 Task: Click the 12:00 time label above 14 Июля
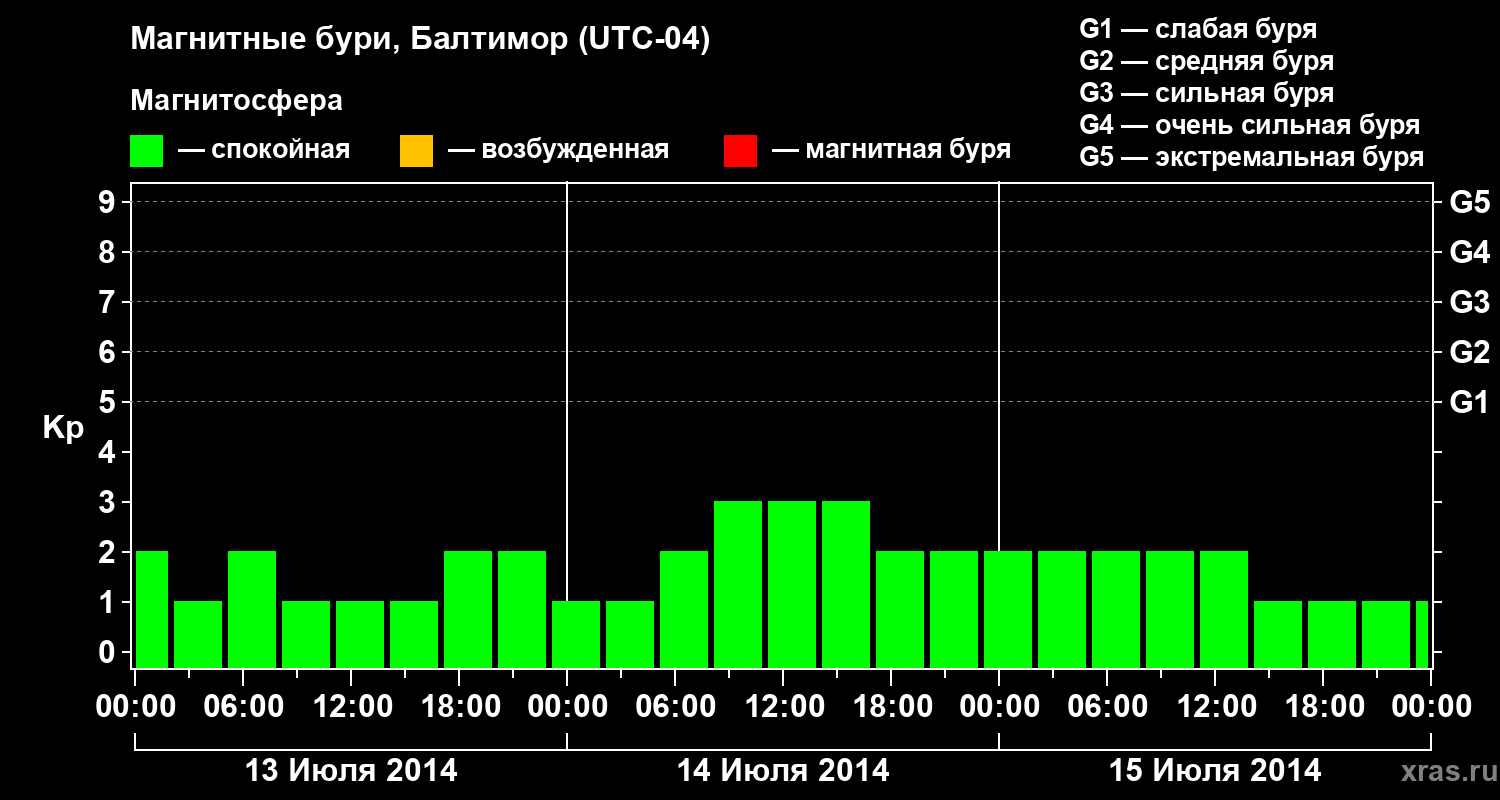(783, 706)
